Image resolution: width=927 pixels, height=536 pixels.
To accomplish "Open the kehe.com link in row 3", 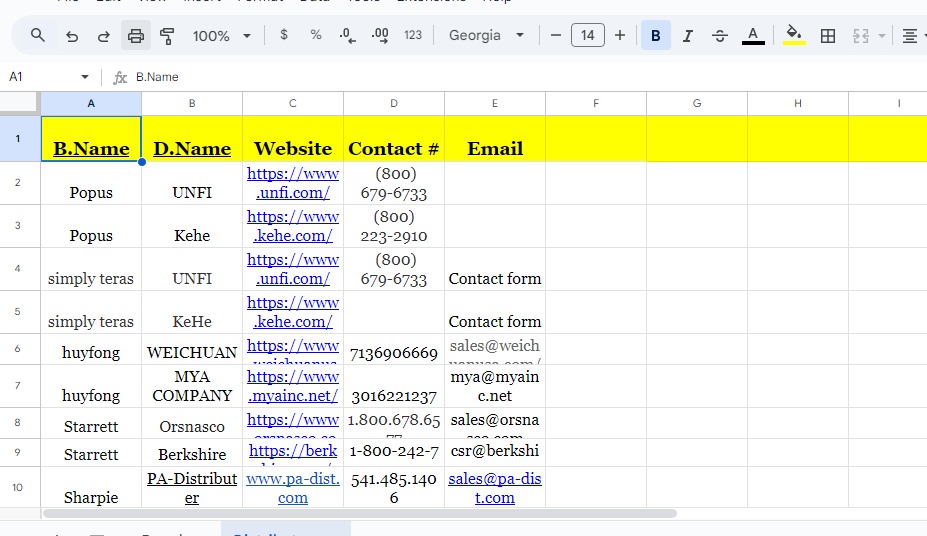I will (x=293, y=226).
